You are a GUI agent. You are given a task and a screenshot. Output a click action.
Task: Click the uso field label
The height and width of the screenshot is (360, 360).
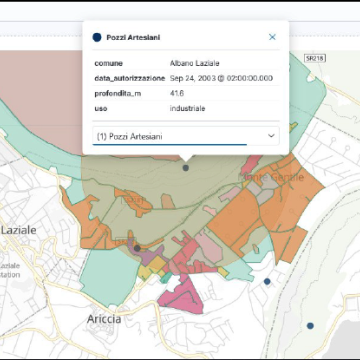pyautogui.click(x=101, y=109)
